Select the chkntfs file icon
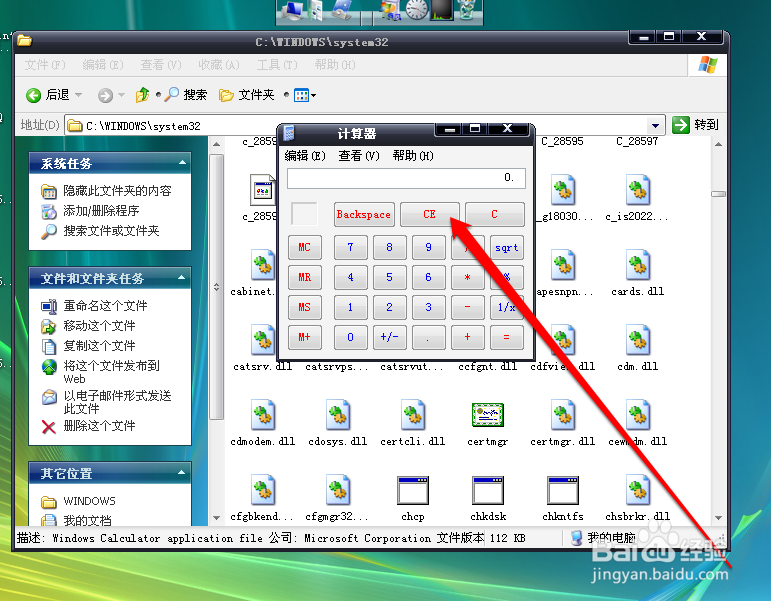Image resolution: width=771 pixels, height=601 pixels. coord(563,490)
